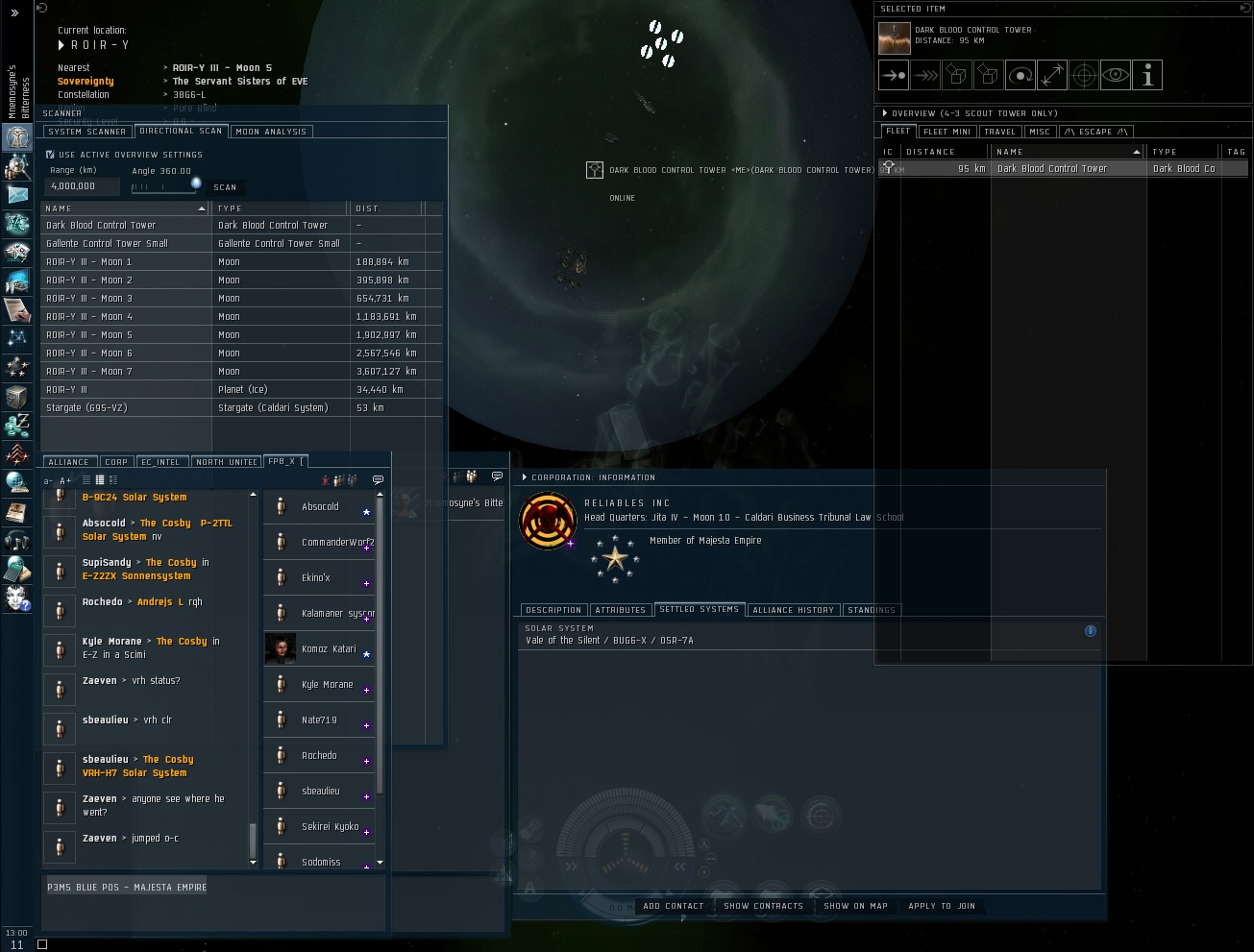
Task: Click the Scan button
Action: (225, 187)
